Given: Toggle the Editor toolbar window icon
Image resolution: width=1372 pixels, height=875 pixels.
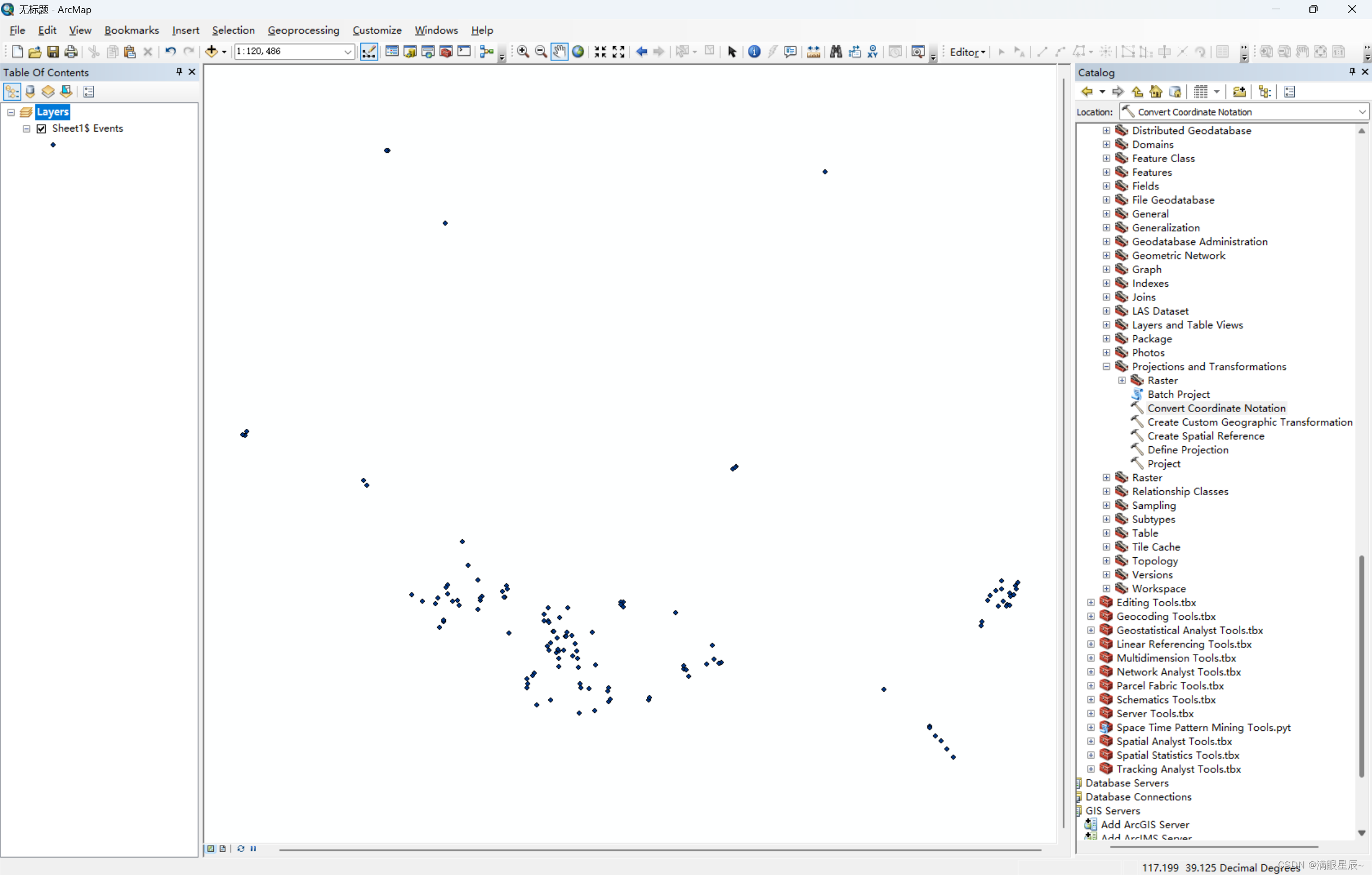Looking at the screenshot, I should pos(369,52).
